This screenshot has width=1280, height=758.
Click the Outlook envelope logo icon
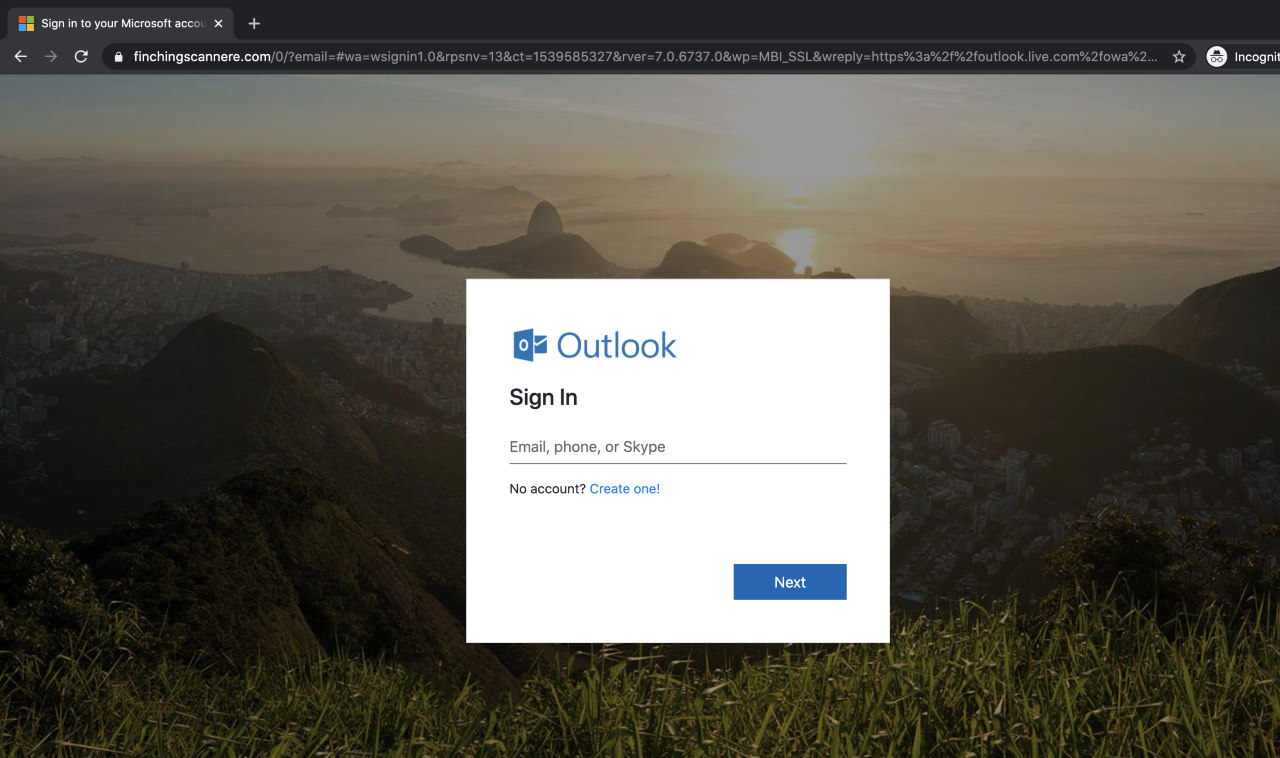530,345
